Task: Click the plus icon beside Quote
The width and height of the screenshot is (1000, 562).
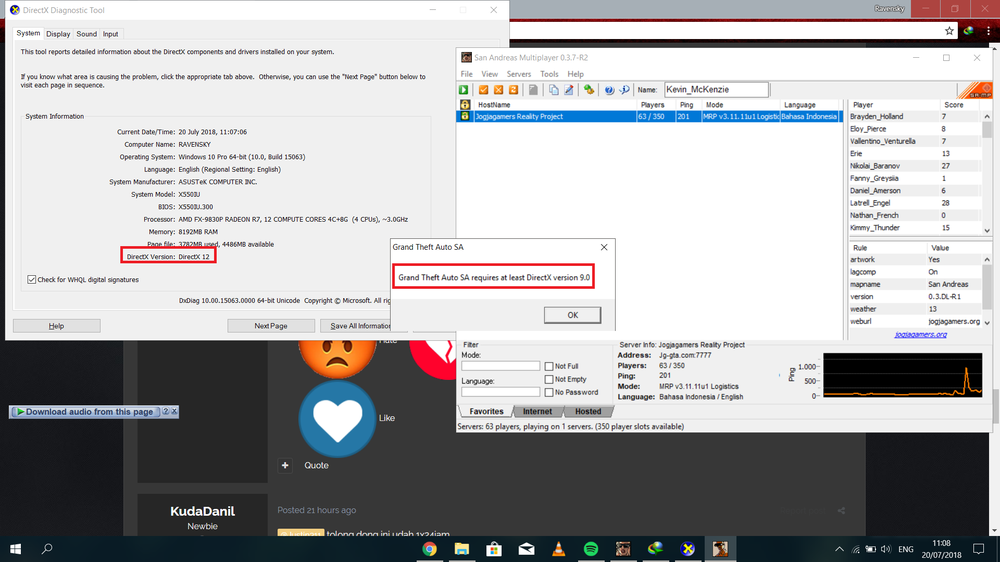Action: (285, 466)
